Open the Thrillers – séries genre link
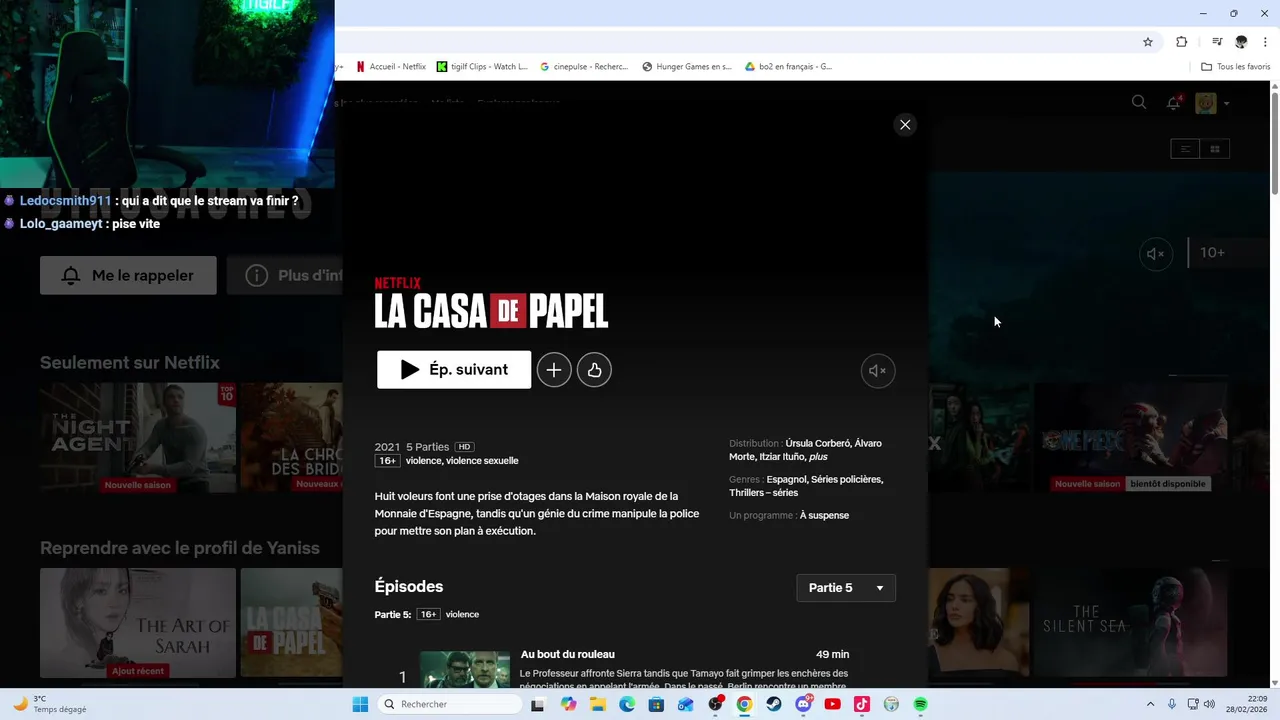Screen dimensions: 1280x720 coord(764,493)
